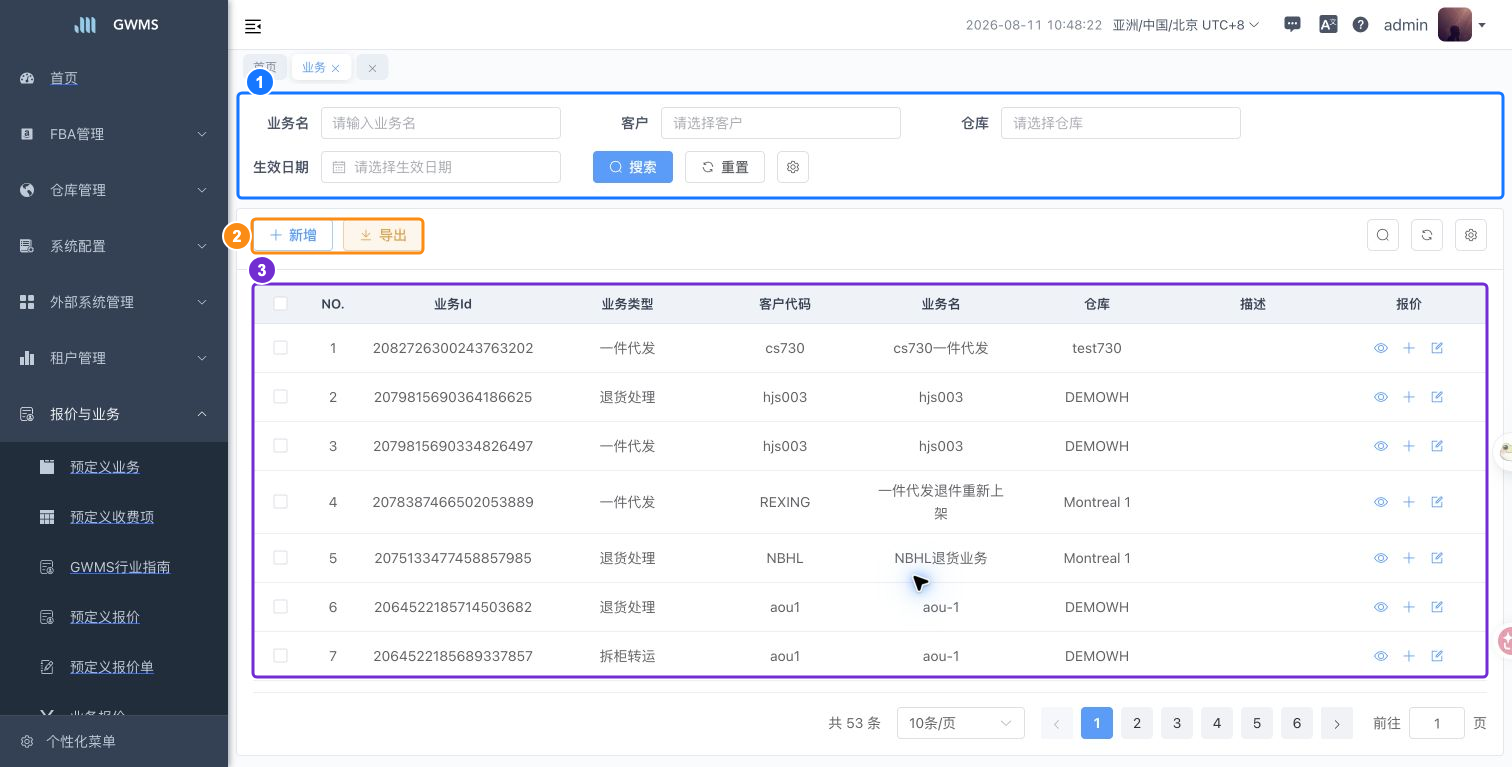Open help question mark icon

[x=1360, y=25]
